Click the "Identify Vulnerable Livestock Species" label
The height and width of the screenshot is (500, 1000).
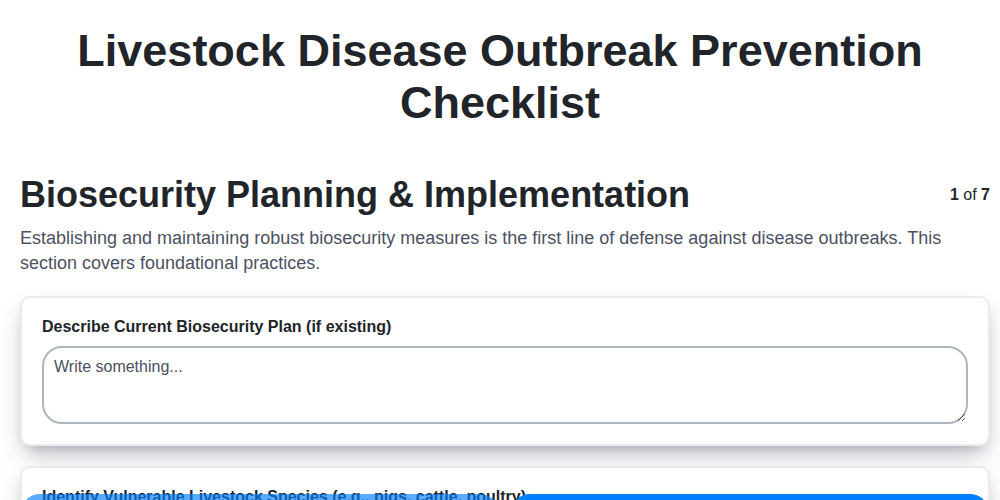click(283, 493)
